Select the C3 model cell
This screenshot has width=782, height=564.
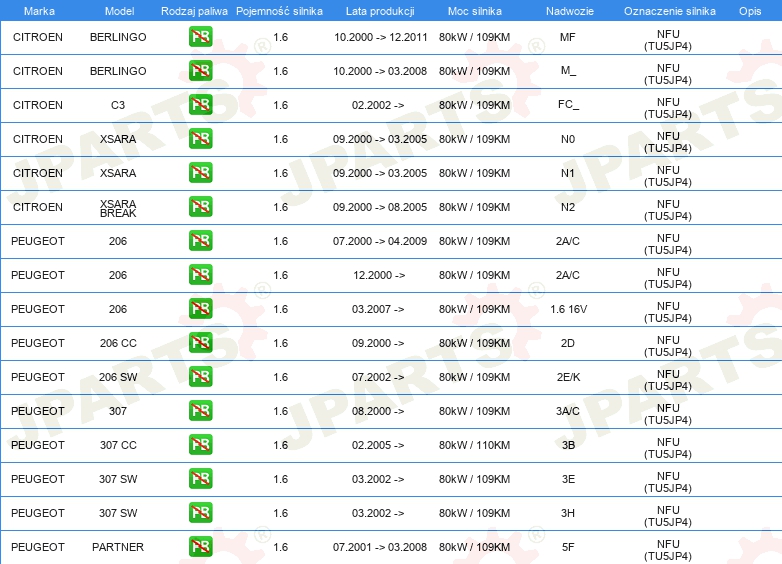(118, 105)
